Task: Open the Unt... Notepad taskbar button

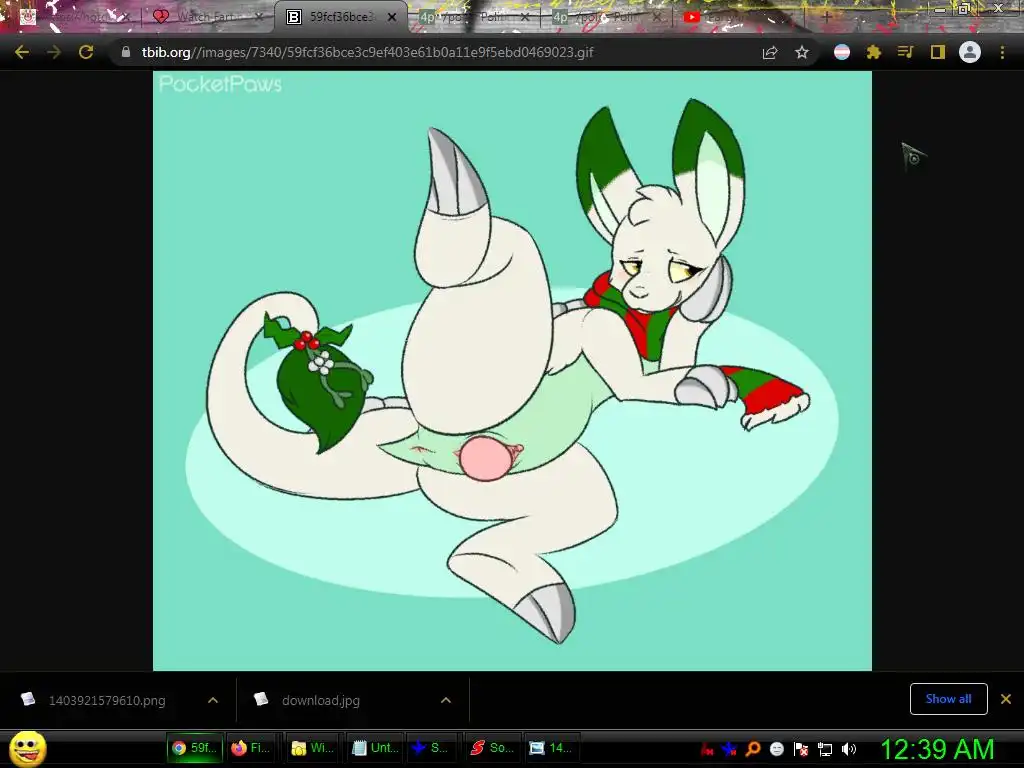Action: coord(375,748)
